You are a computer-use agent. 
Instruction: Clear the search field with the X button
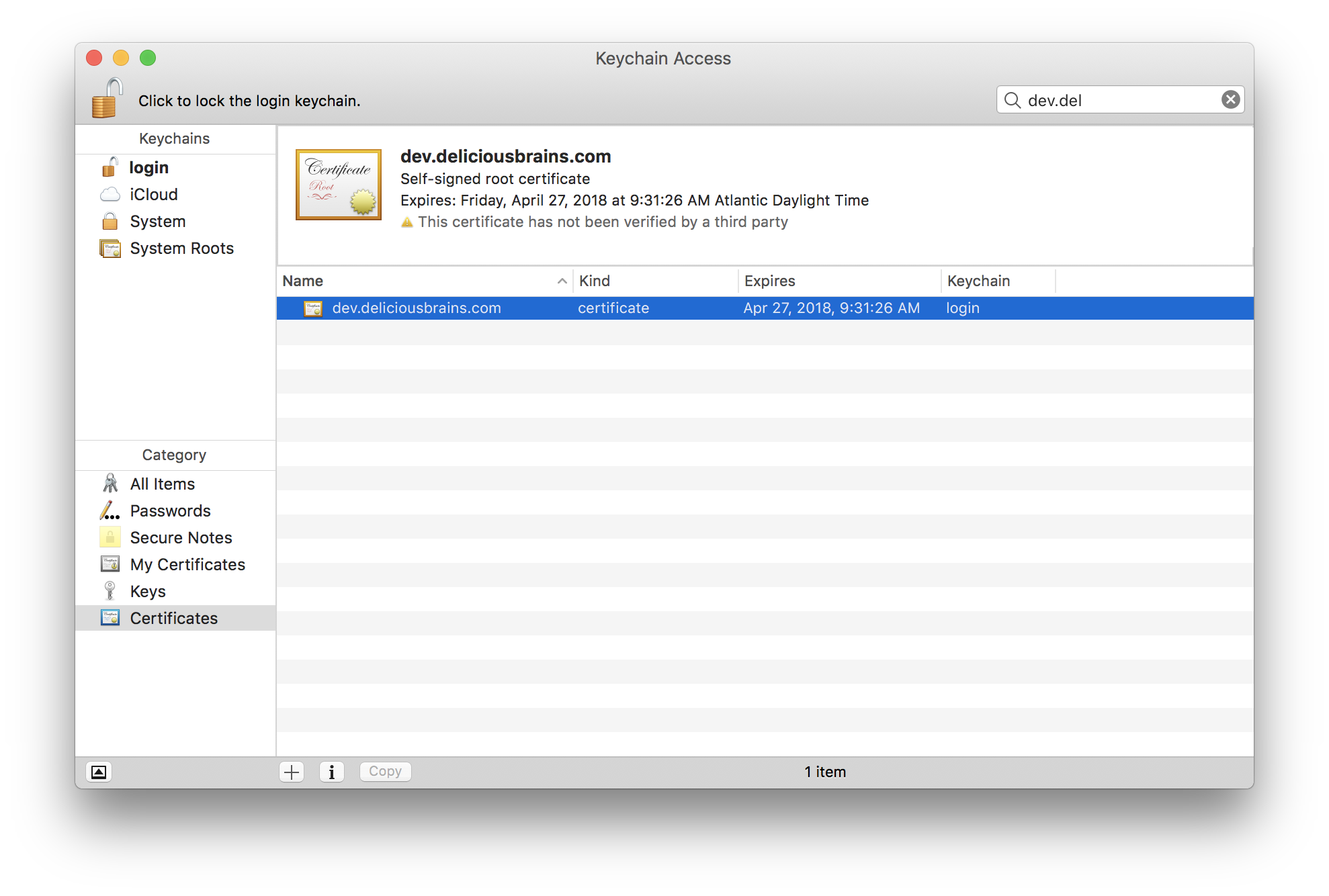(1230, 100)
